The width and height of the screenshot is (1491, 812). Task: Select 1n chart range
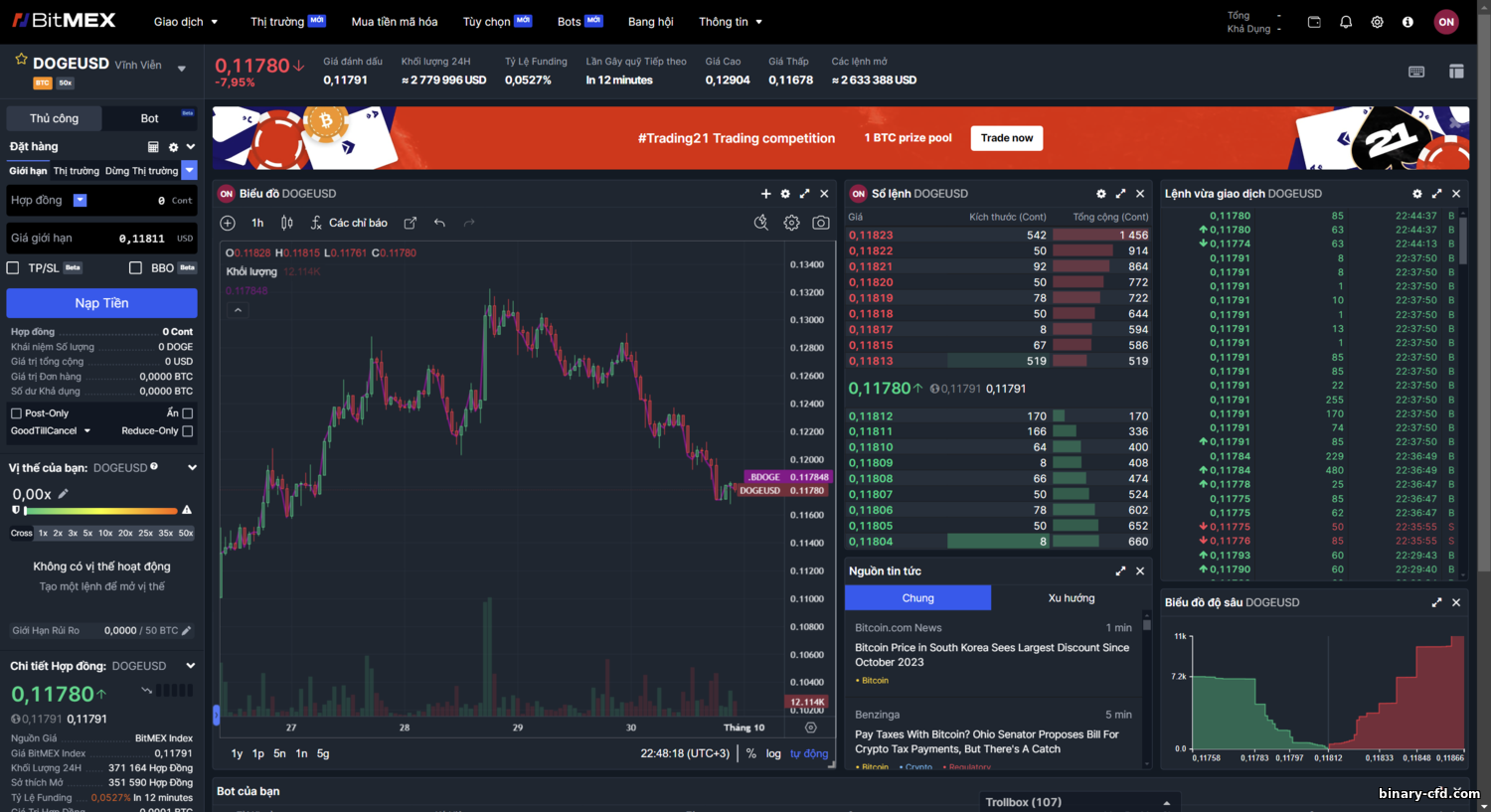pyautogui.click(x=301, y=753)
